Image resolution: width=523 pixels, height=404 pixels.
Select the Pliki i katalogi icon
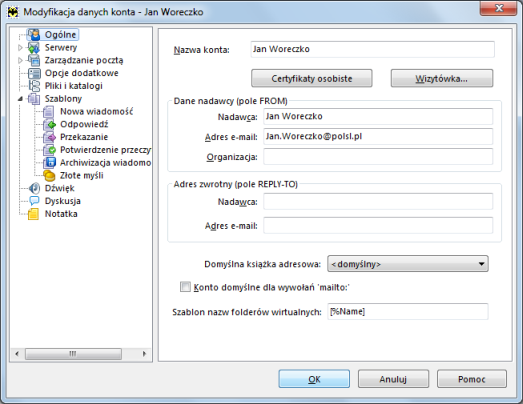click(34, 86)
